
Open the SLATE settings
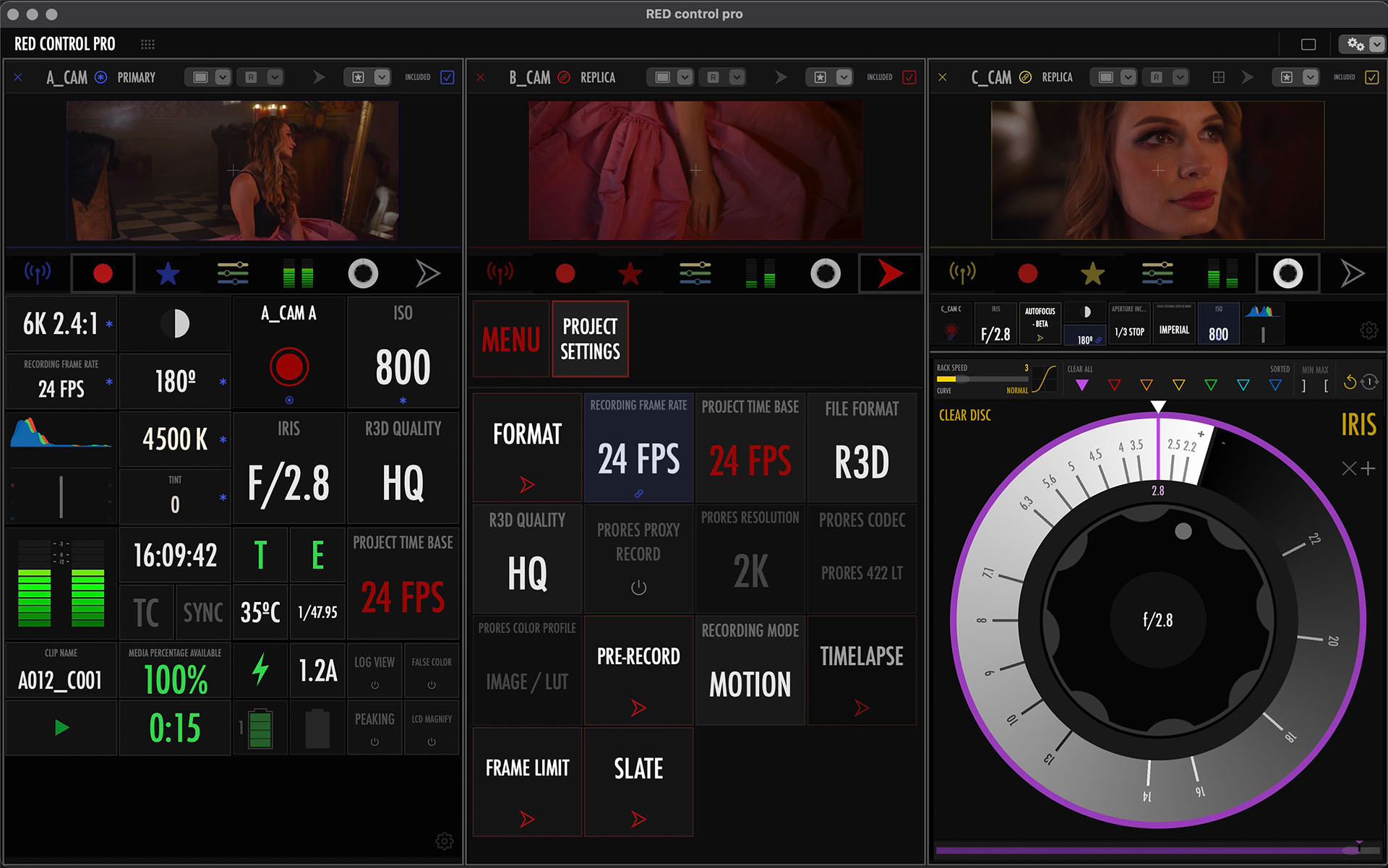(638, 781)
